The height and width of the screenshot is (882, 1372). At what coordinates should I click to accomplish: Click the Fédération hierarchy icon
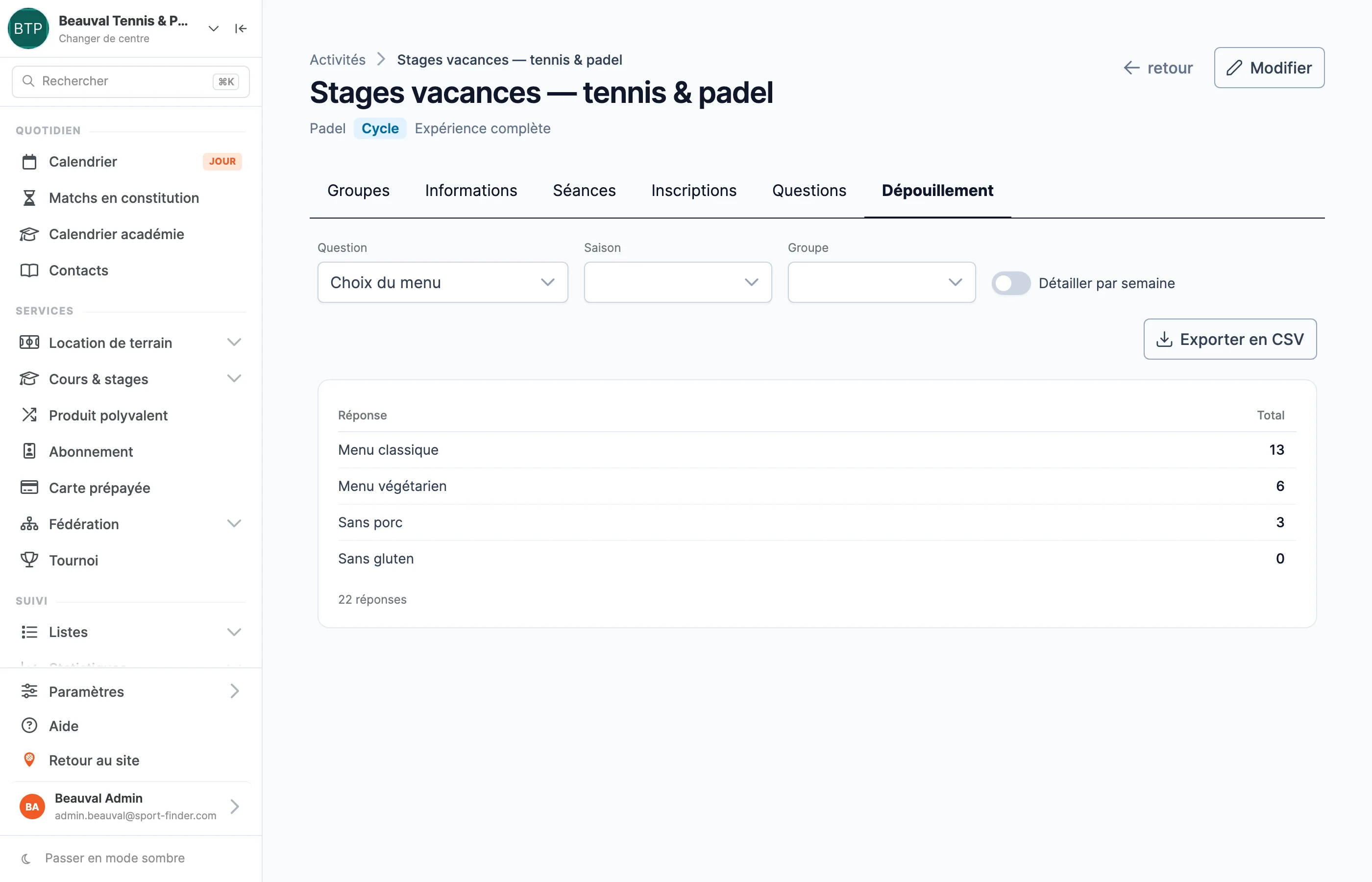coord(29,523)
